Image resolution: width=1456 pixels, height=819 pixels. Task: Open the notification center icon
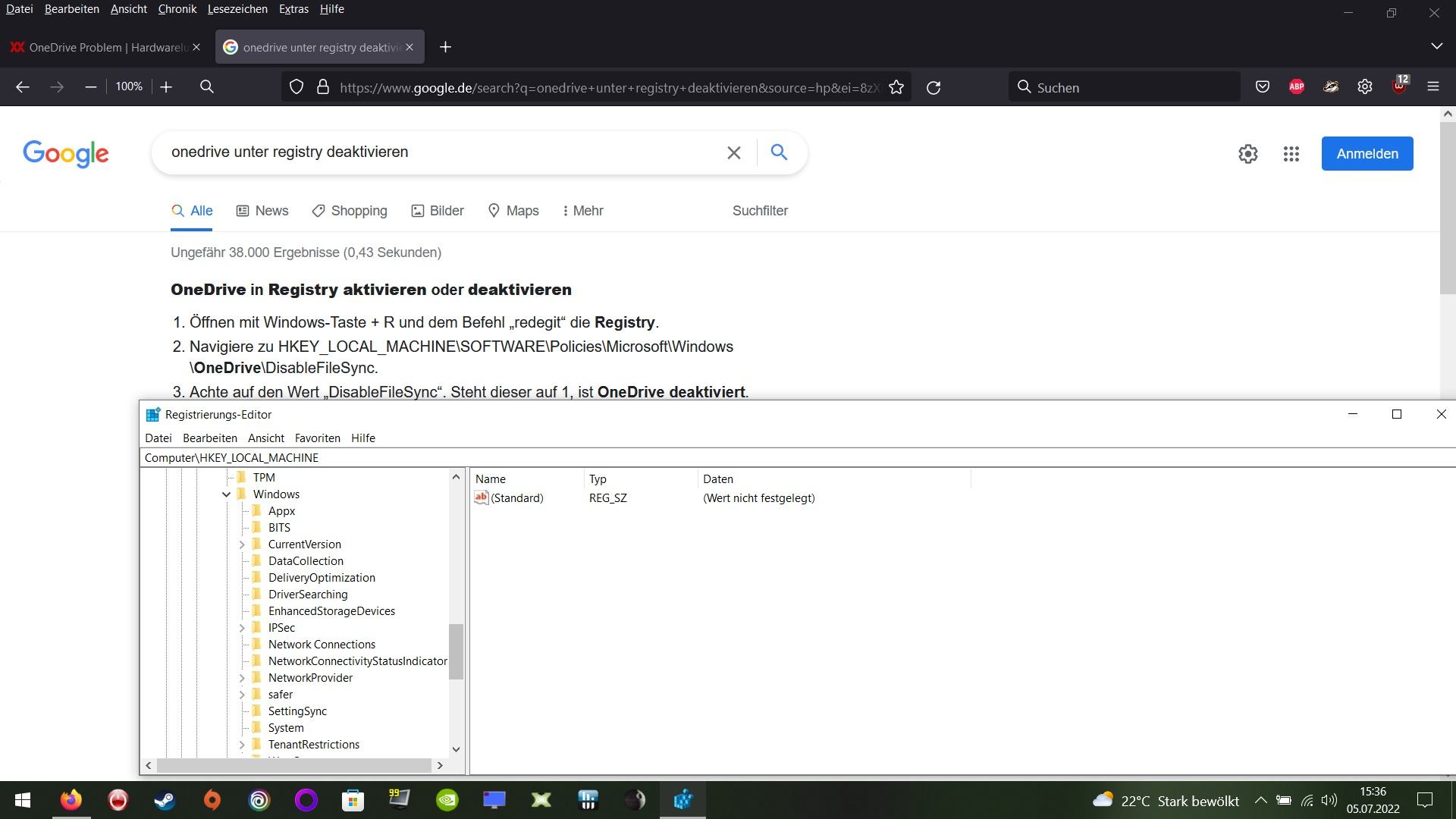click(x=1425, y=800)
